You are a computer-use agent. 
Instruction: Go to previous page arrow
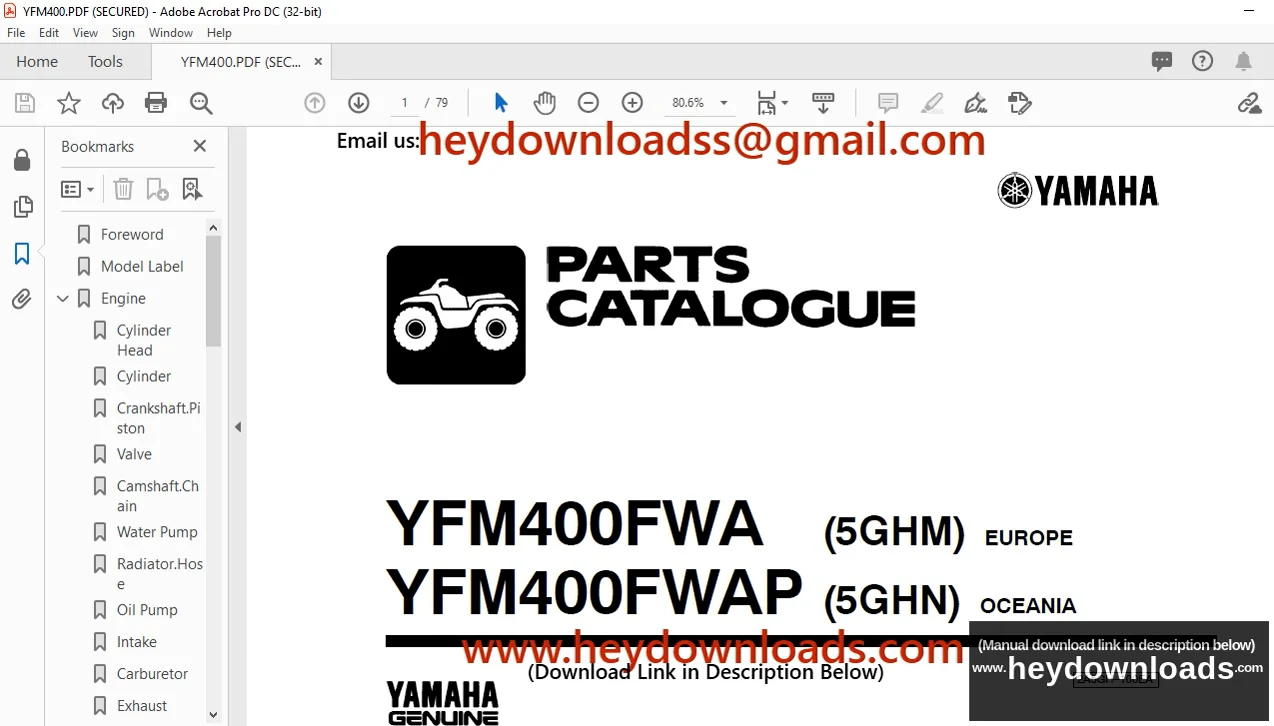(315, 103)
